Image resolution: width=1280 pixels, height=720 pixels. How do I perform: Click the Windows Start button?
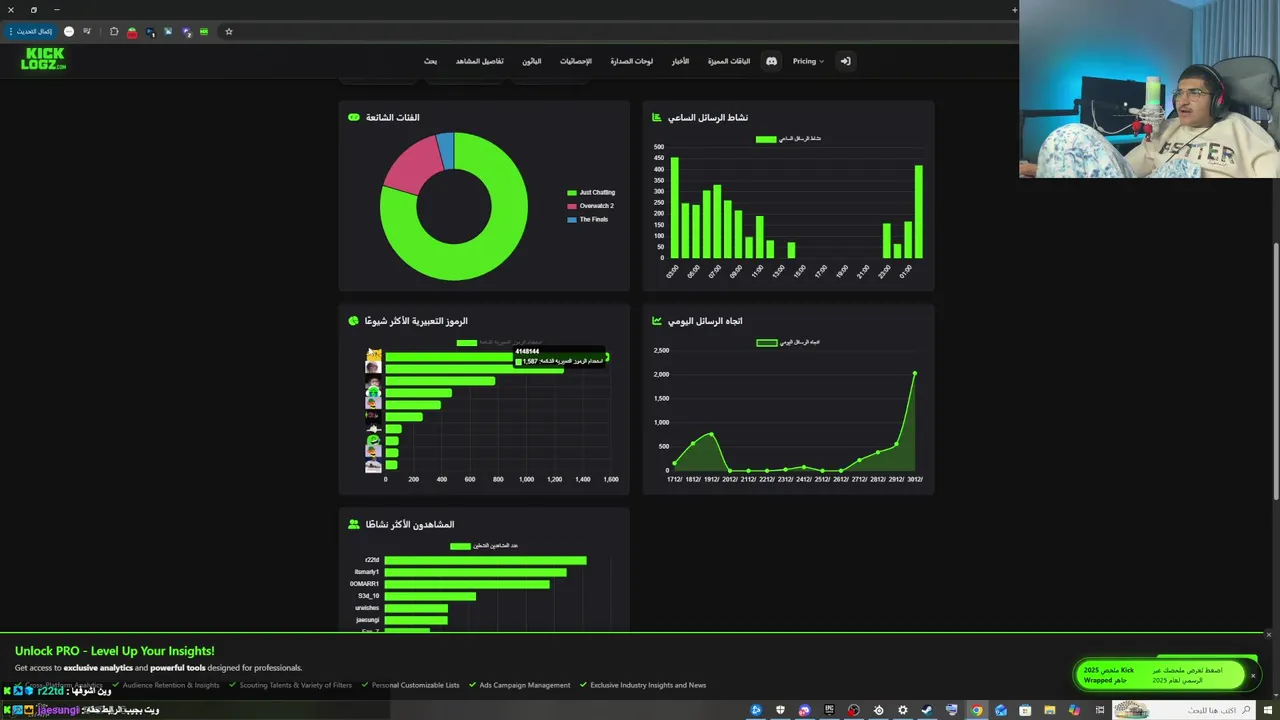1270,710
